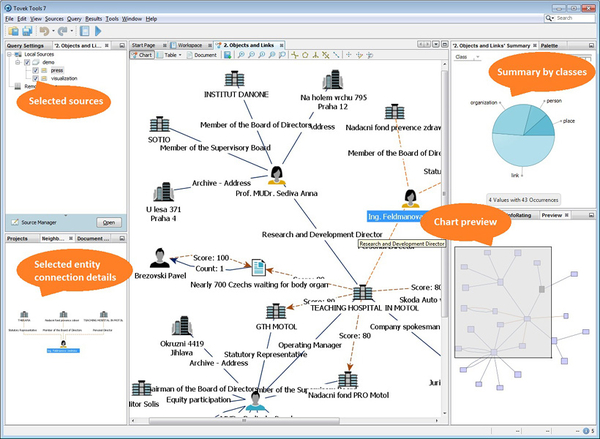Select the INSTITUT DANONE organization node

[x=235, y=79]
